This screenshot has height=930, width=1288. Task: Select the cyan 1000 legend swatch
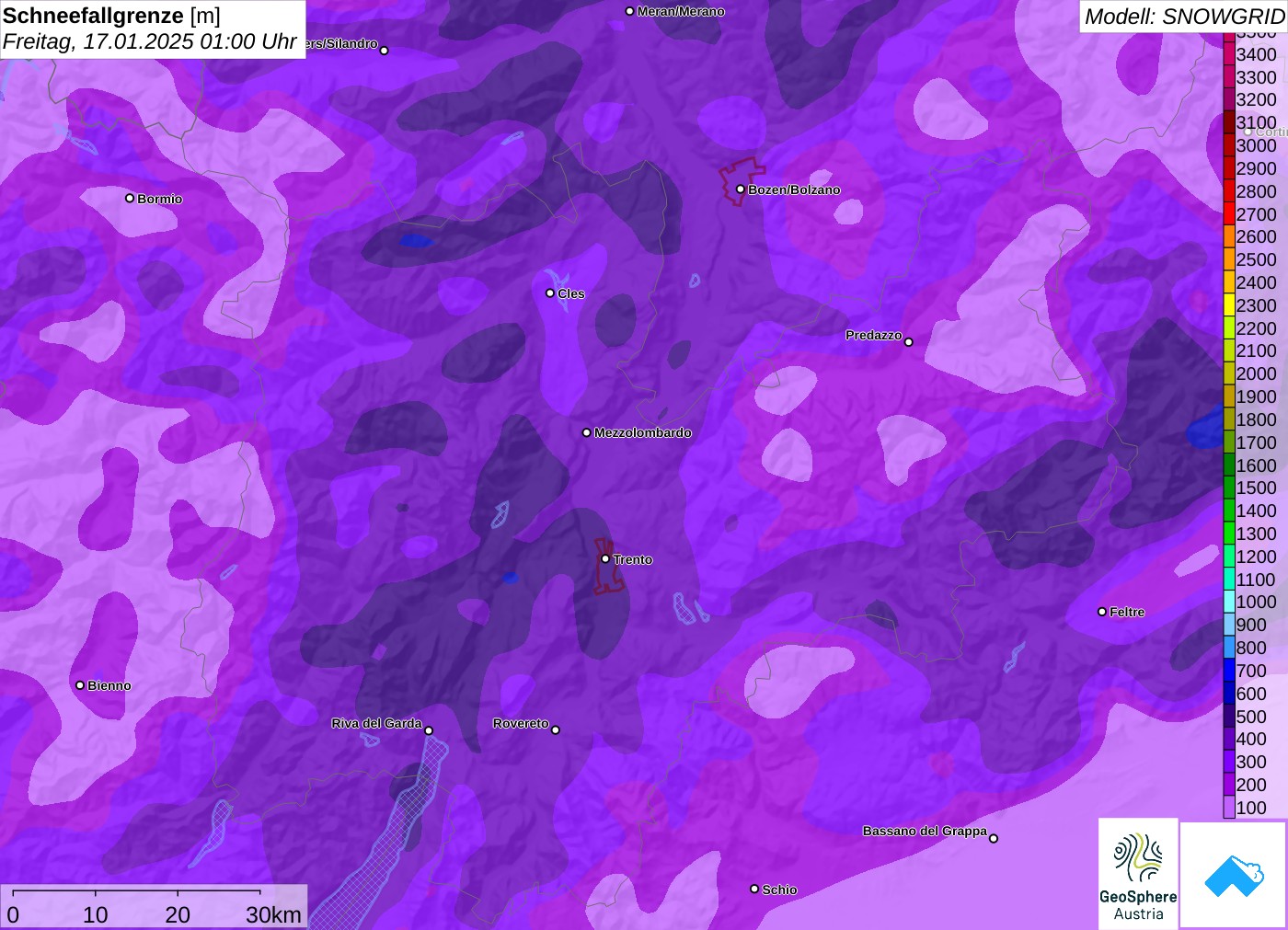[1229, 602]
